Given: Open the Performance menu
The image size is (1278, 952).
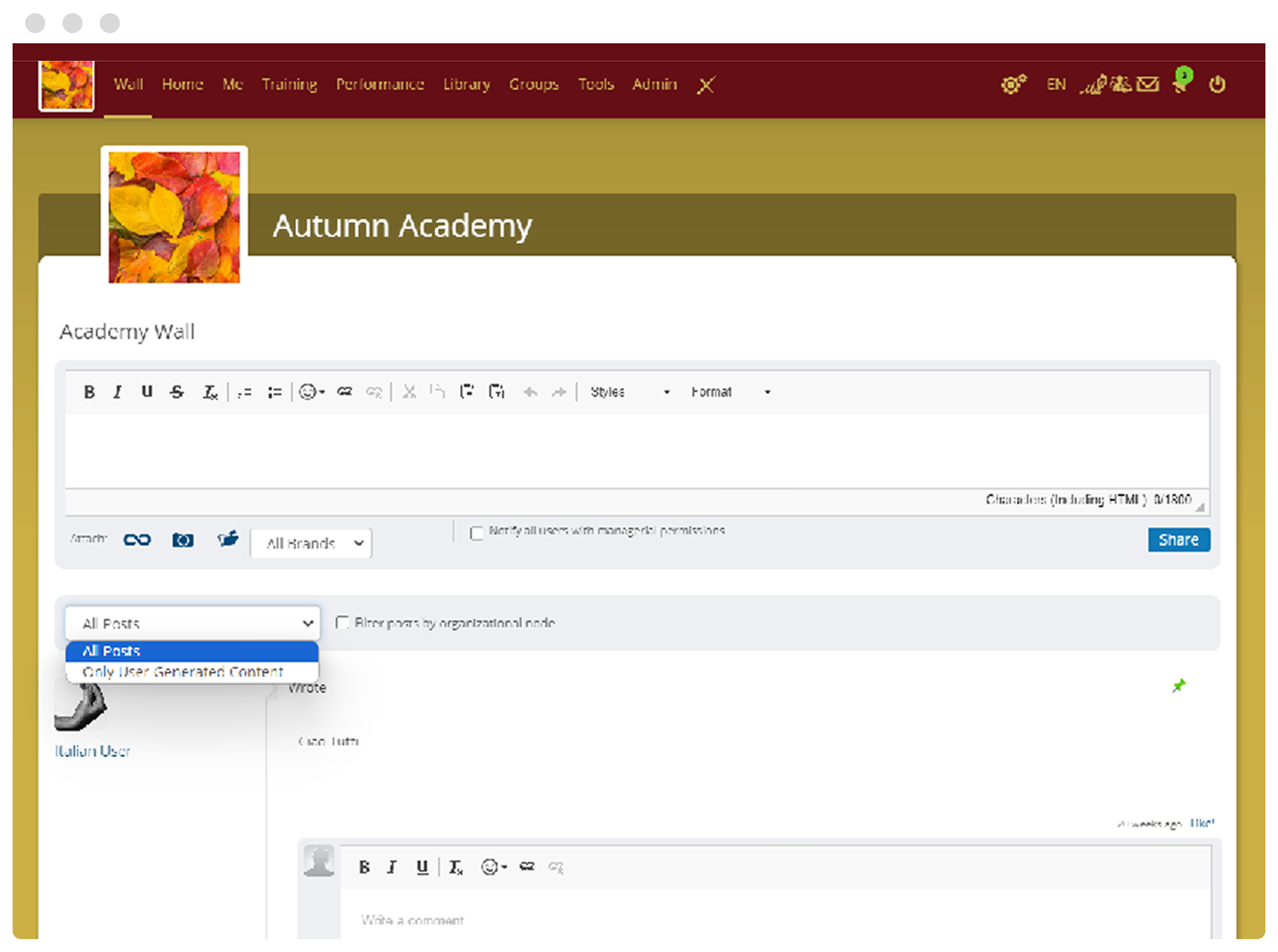Looking at the screenshot, I should point(380,85).
